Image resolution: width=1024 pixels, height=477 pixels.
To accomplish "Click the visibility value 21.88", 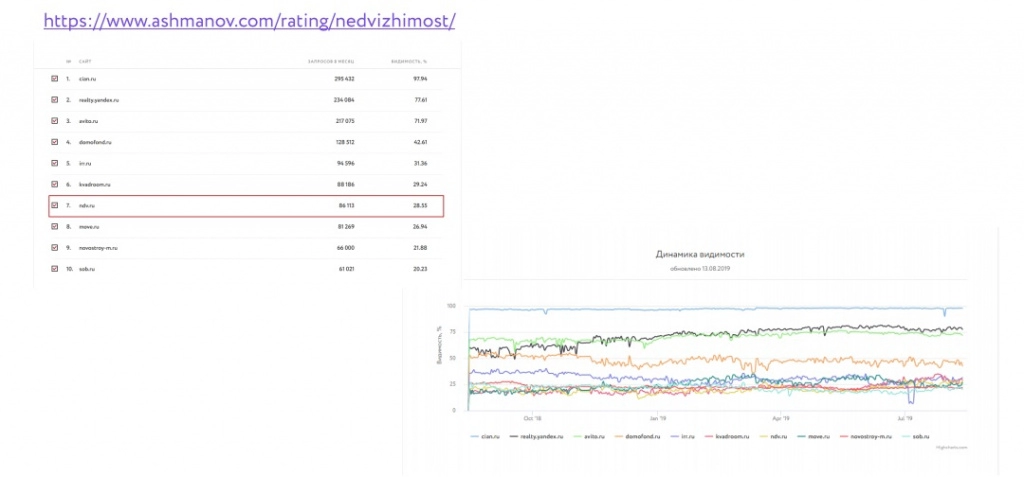I will (419, 248).
